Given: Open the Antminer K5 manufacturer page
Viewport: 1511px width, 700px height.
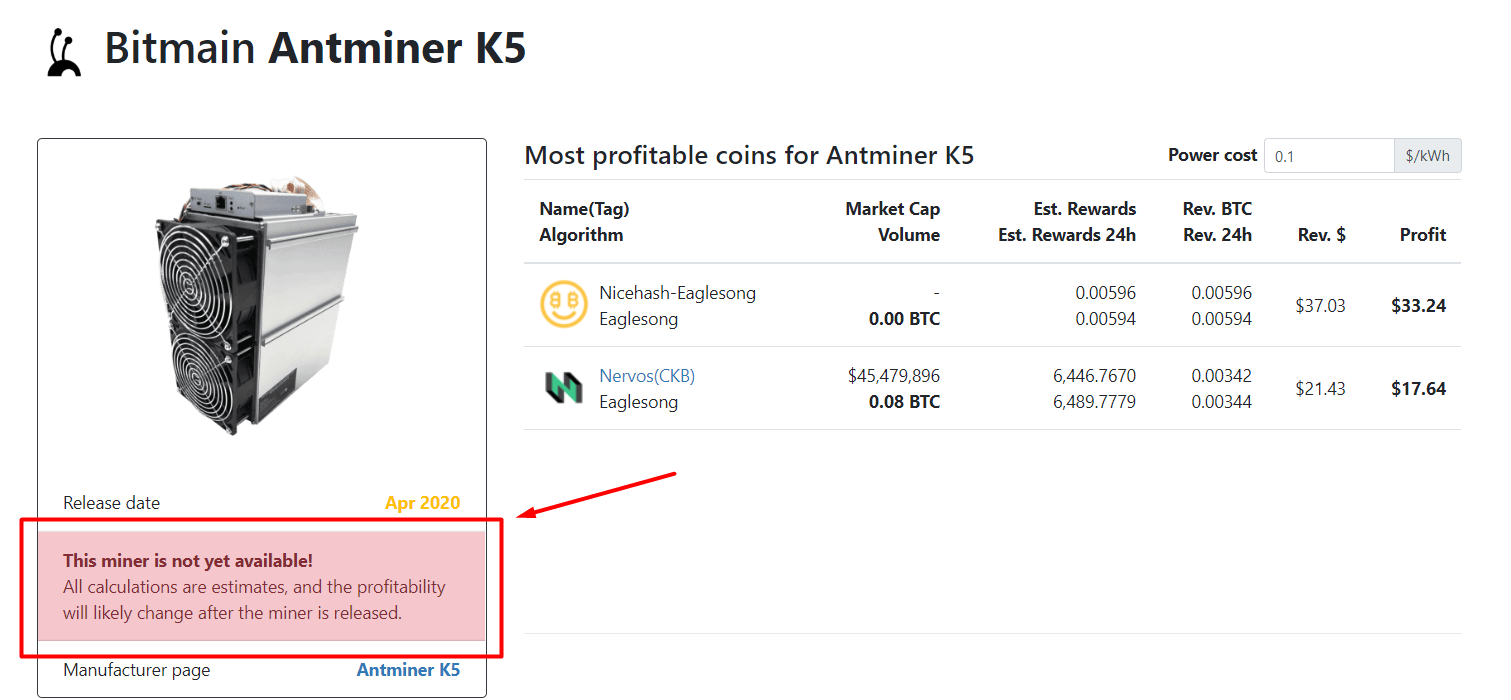Looking at the screenshot, I should click(x=408, y=669).
